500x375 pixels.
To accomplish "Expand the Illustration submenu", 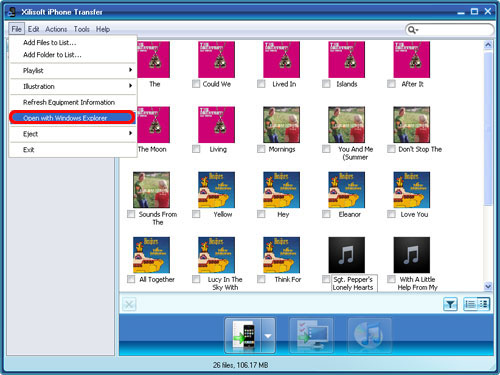I will pyautogui.click(x=73, y=86).
